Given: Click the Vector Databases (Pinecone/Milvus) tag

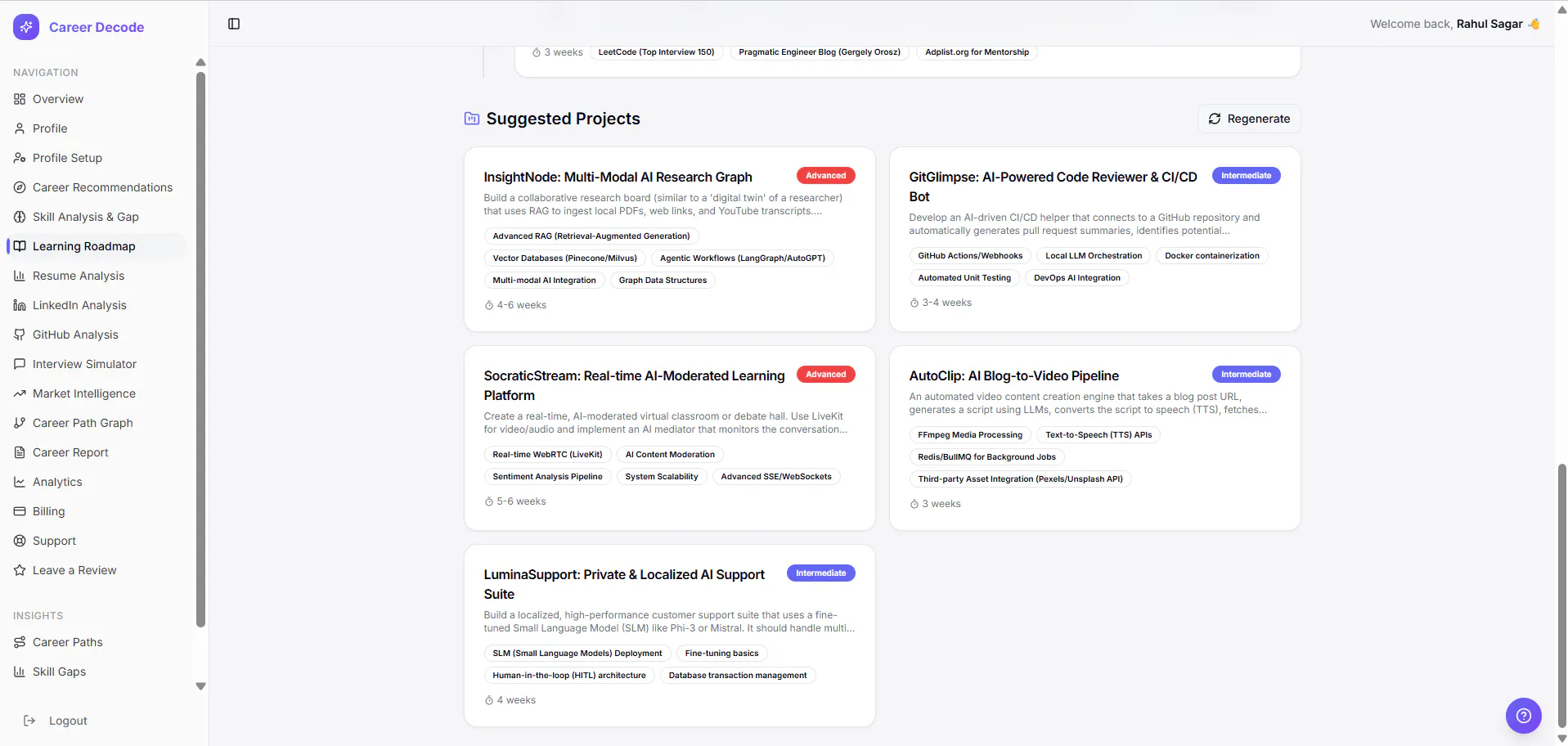Looking at the screenshot, I should [564, 258].
